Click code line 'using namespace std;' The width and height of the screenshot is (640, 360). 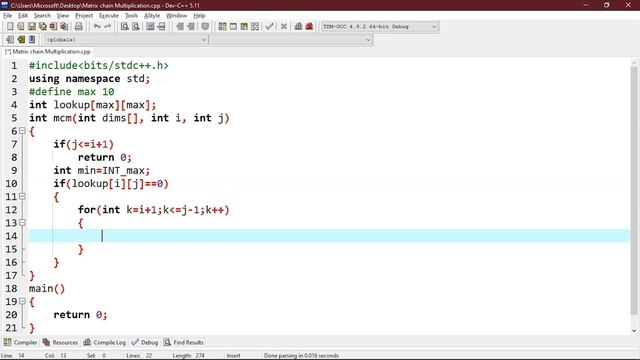[89, 78]
